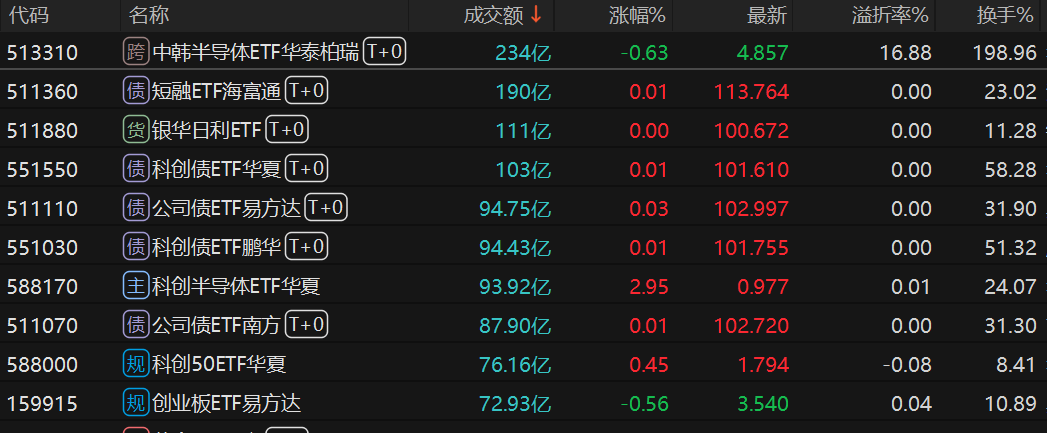1047x433 pixels.
Task: Click T+0 tag on 公司债ETF易方达
Action: tap(326, 208)
